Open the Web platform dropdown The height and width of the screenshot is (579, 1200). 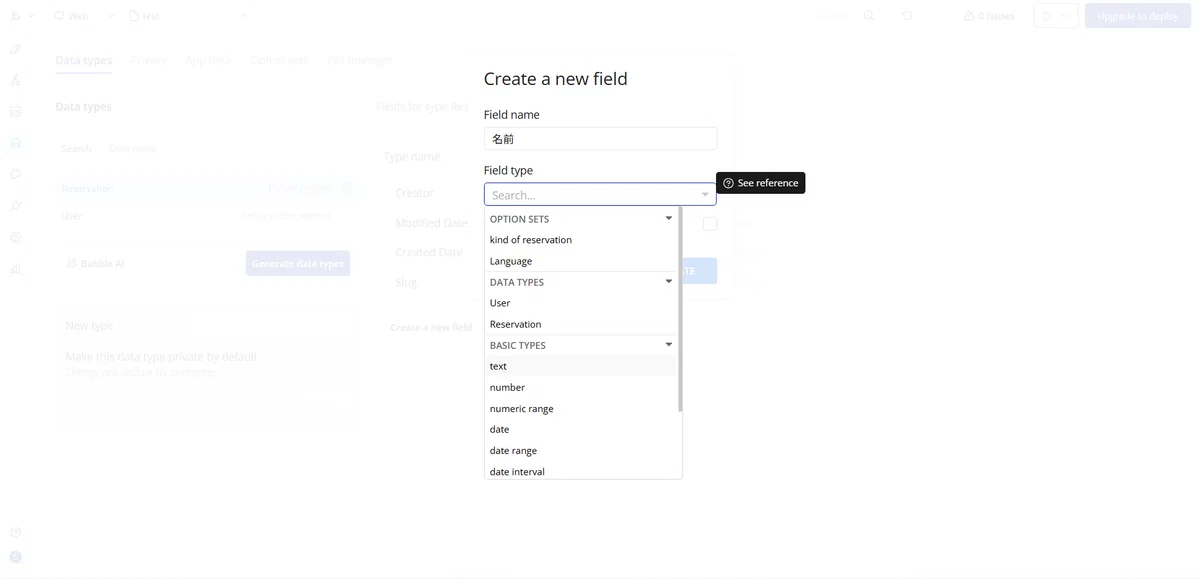tap(84, 16)
